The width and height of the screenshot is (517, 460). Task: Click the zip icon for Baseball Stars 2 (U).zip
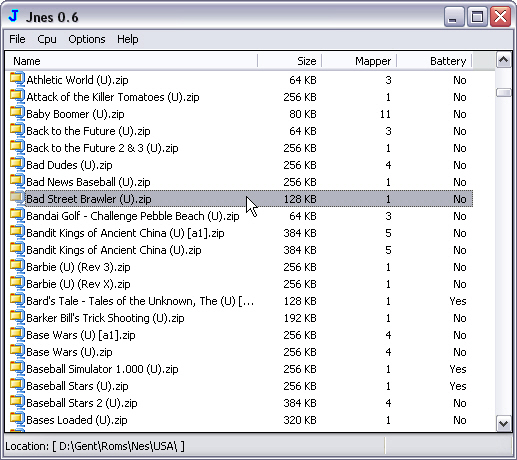(x=17, y=402)
